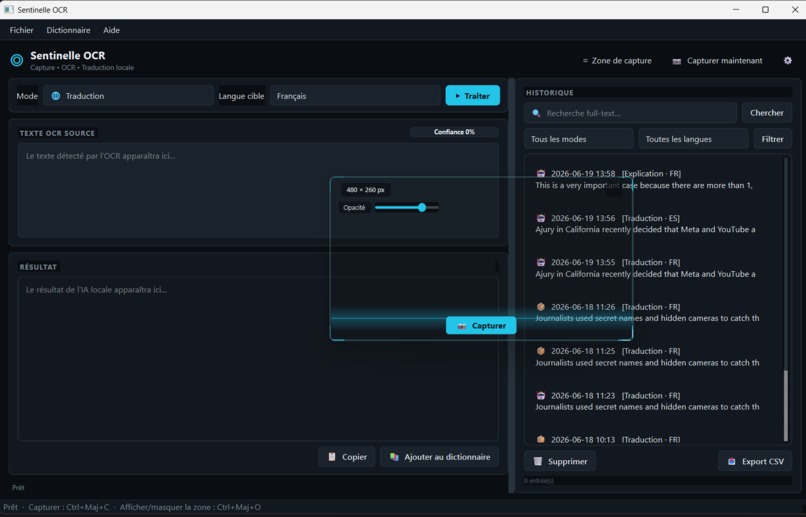Click the Afficher/masquer la zone shortcut text
Image resolution: width=806 pixels, height=517 pixels.
point(190,507)
